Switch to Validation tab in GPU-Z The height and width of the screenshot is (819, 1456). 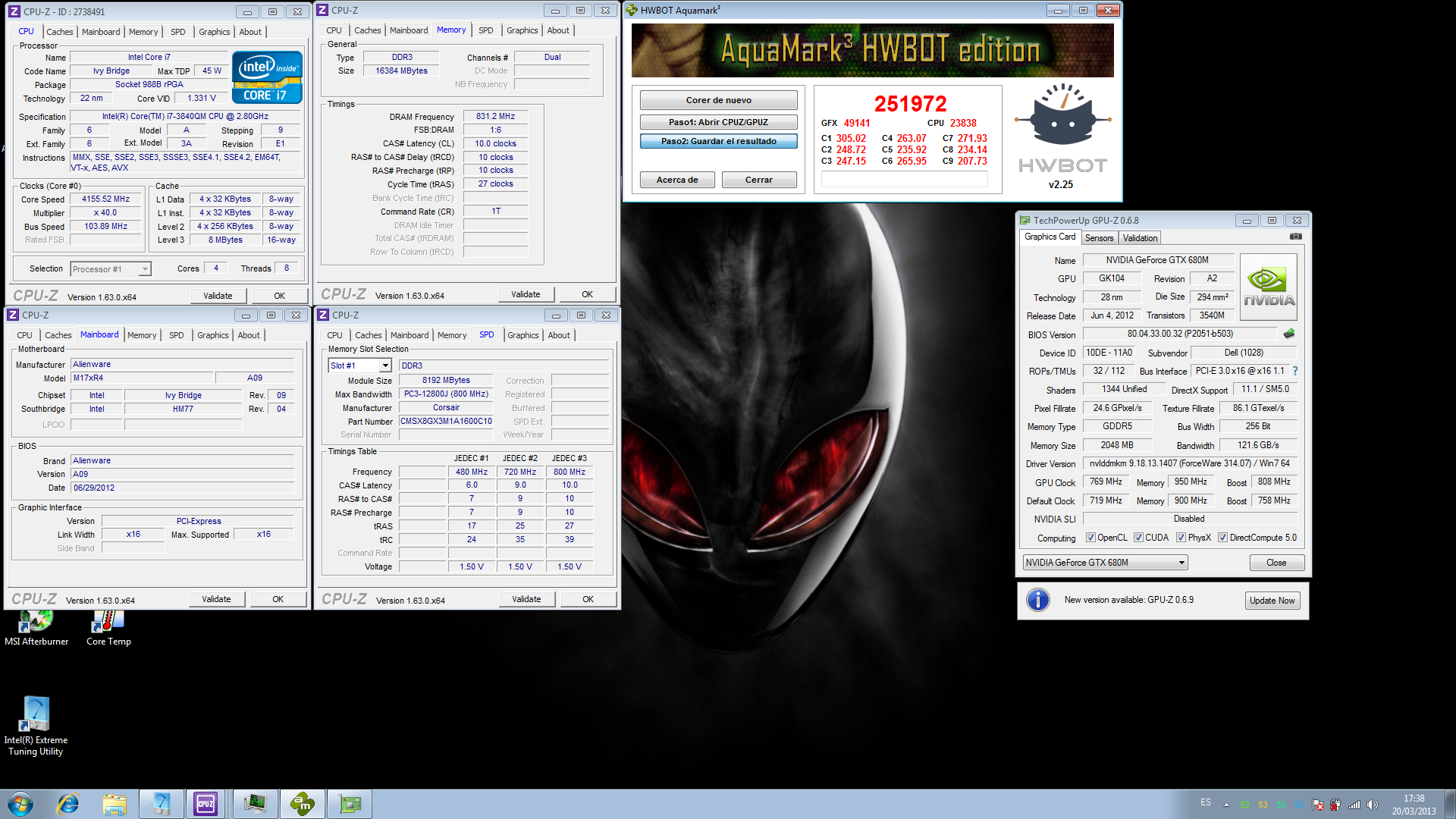pyautogui.click(x=1140, y=238)
